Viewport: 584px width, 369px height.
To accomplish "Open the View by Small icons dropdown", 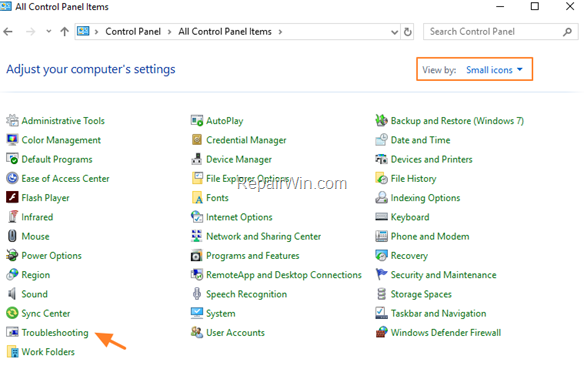I will tap(495, 70).
